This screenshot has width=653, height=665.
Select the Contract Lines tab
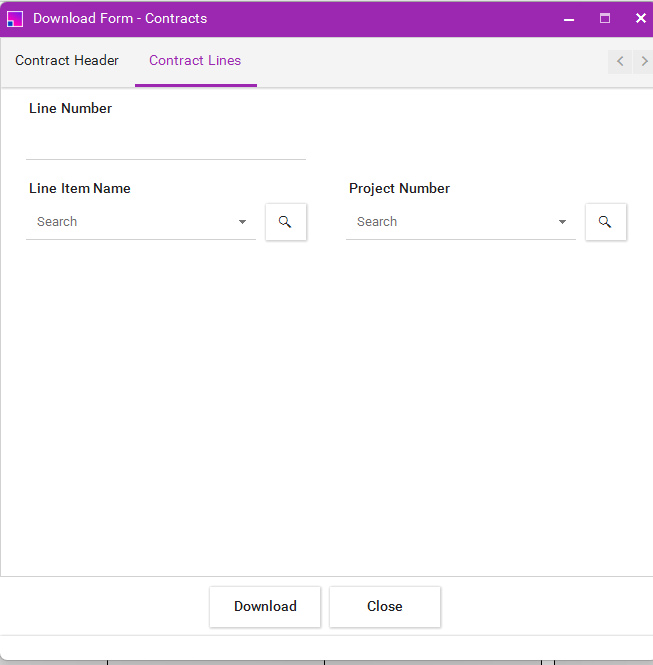(x=195, y=61)
